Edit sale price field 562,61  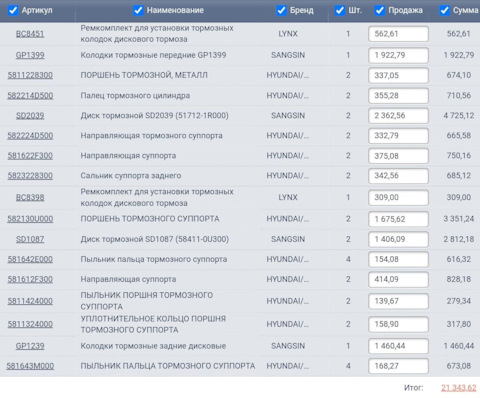pos(398,34)
